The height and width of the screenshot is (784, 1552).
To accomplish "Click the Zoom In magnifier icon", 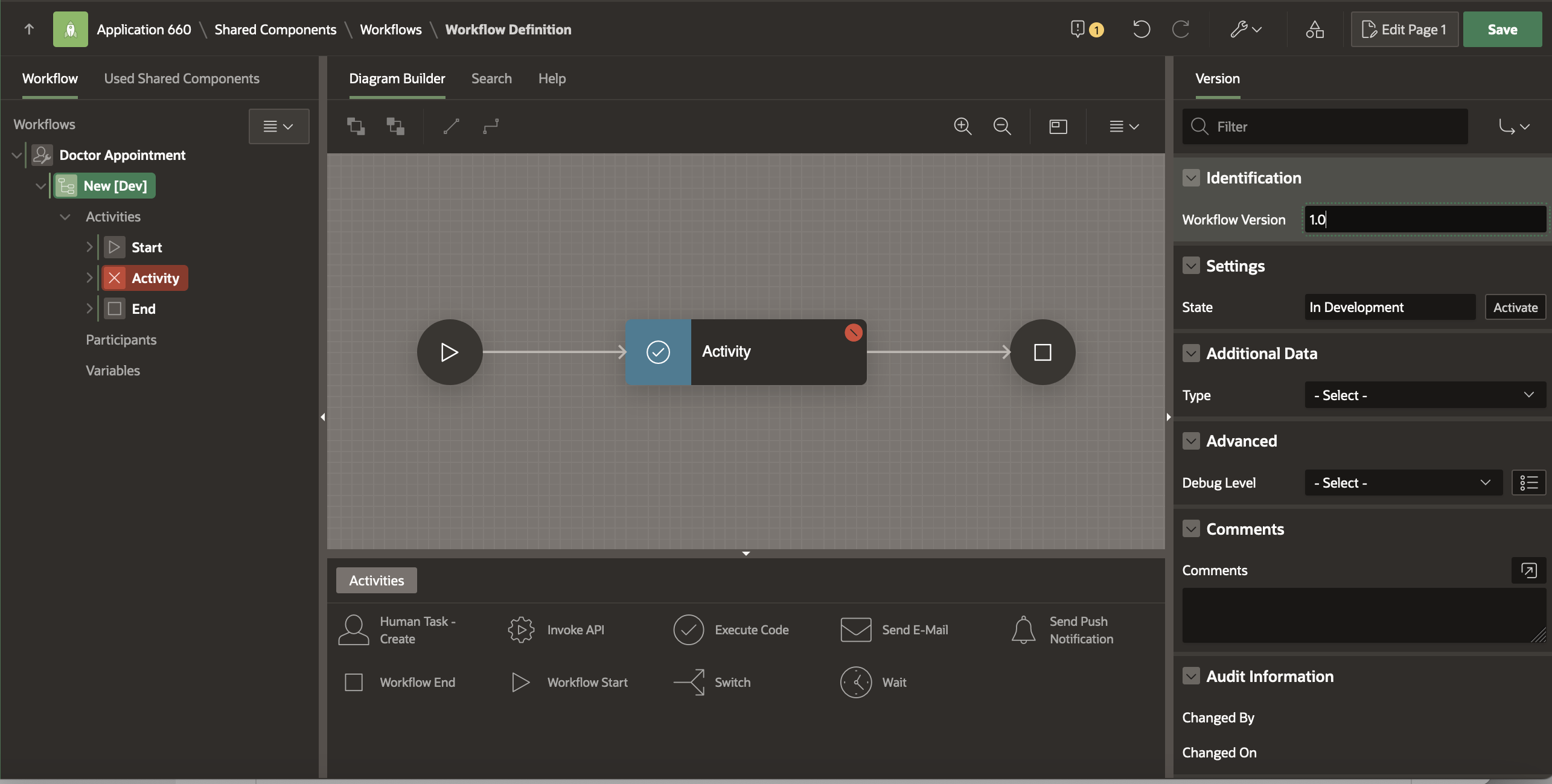I will 962,126.
